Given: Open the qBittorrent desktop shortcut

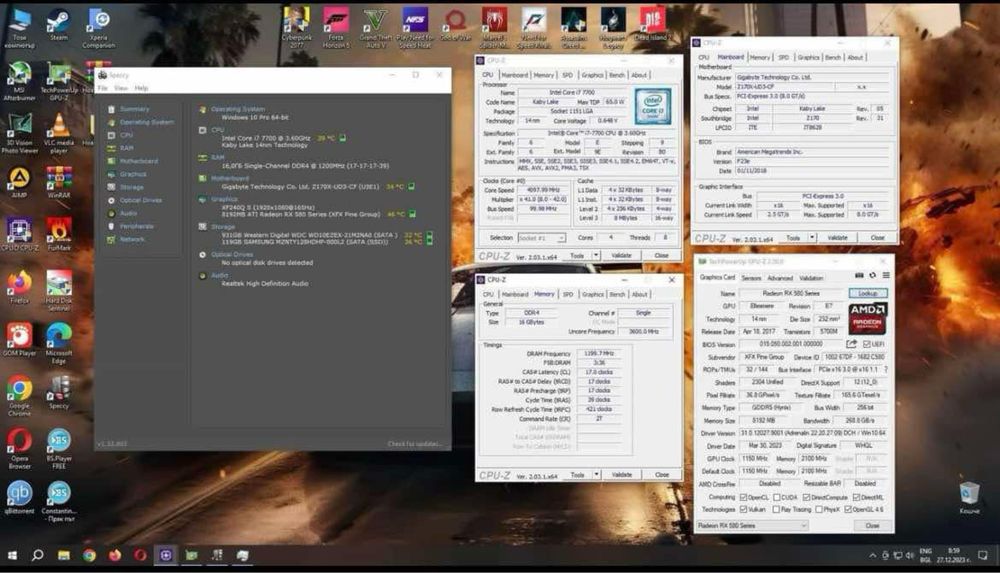Looking at the screenshot, I should 19,498.
